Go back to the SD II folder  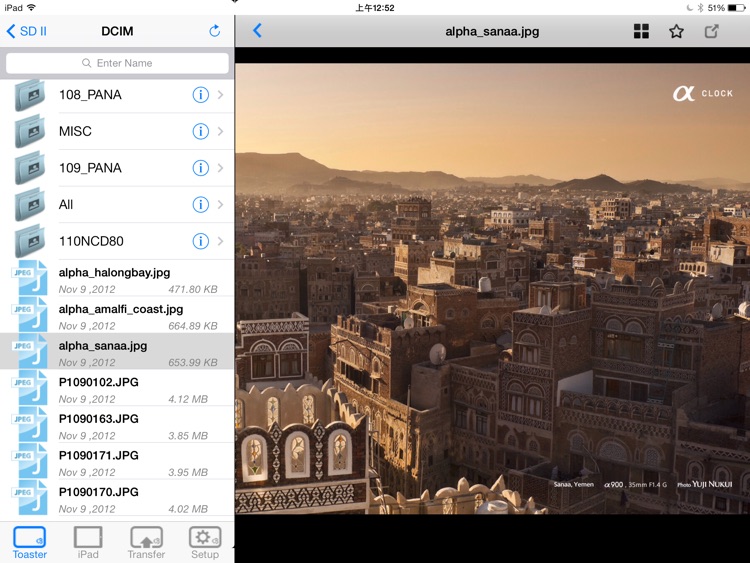27,31
